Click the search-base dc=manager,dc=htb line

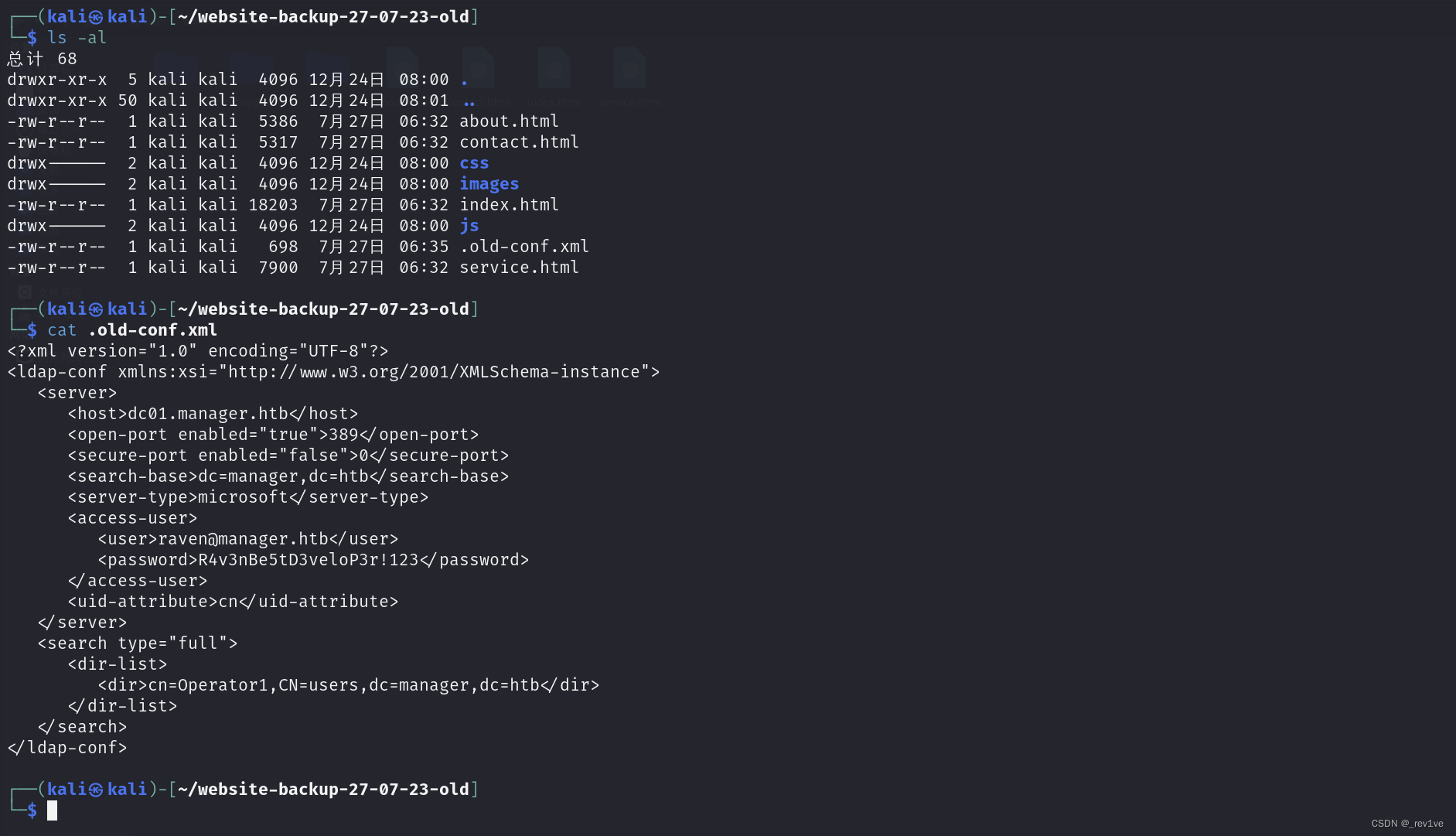pos(288,476)
